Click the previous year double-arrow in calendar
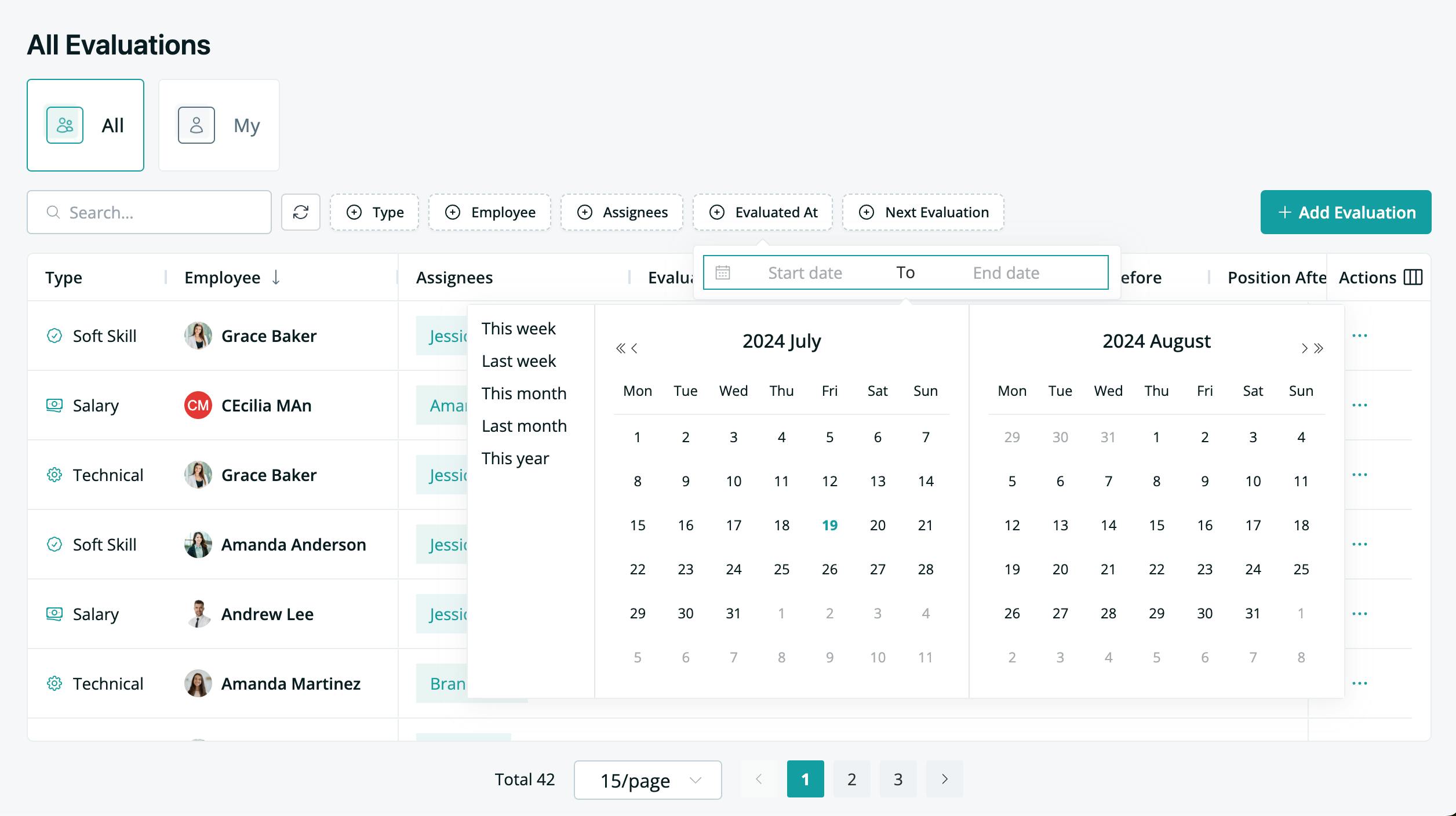The width and height of the screenshot is (1456, 816). point(620,348)
